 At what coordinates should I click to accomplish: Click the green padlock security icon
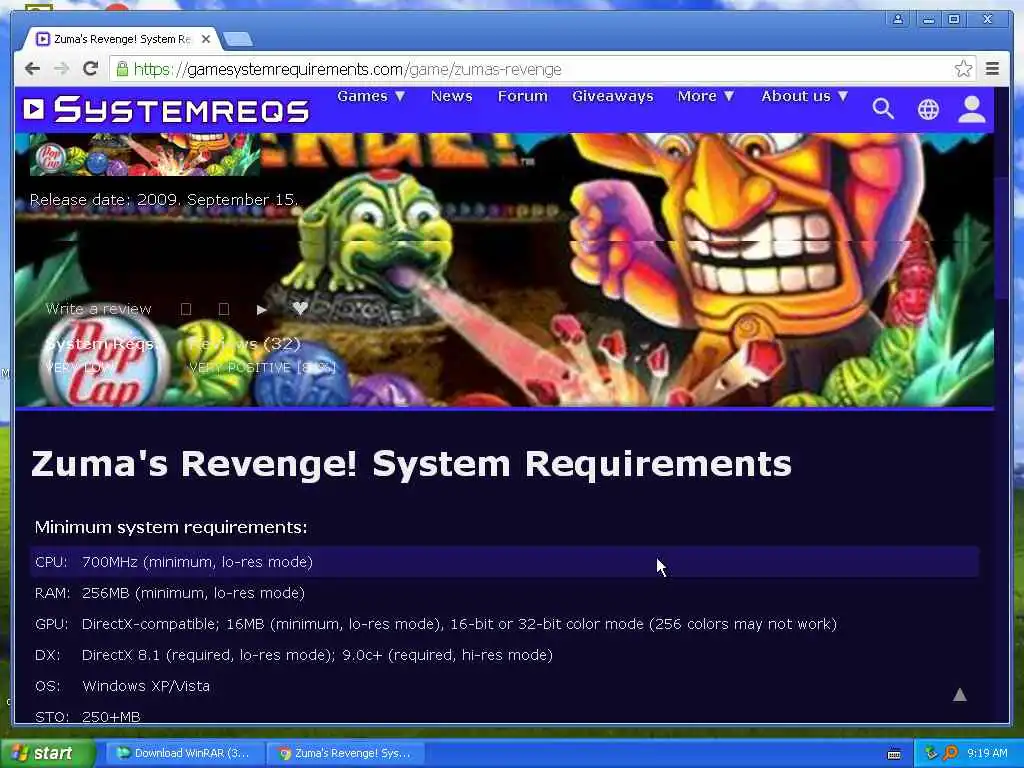click(x=122, y=69)
